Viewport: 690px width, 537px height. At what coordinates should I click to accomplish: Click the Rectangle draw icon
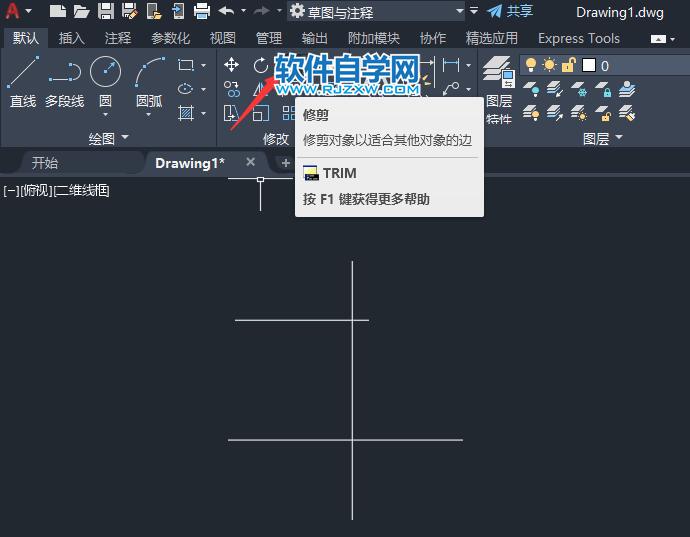coord(186,66)
